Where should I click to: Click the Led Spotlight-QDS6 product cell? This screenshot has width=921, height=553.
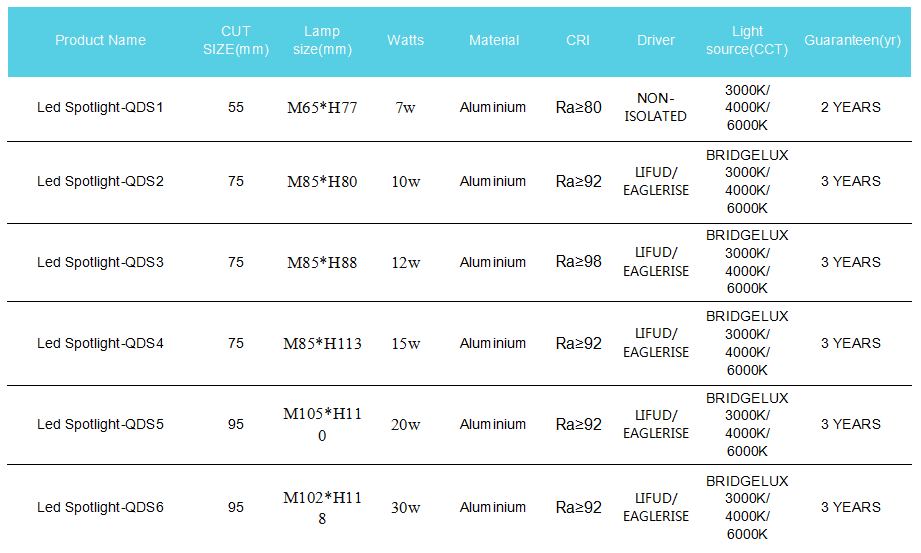(x=100, y=508)
